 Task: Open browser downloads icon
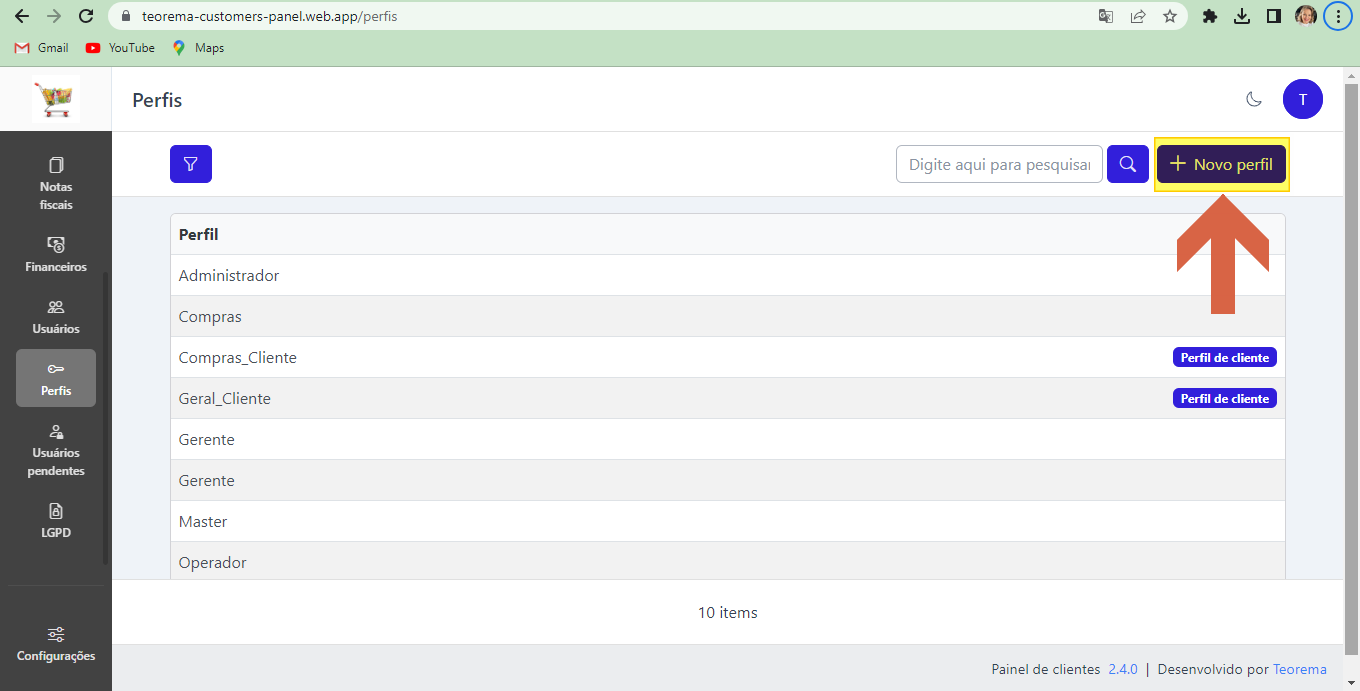(1242, 16)
